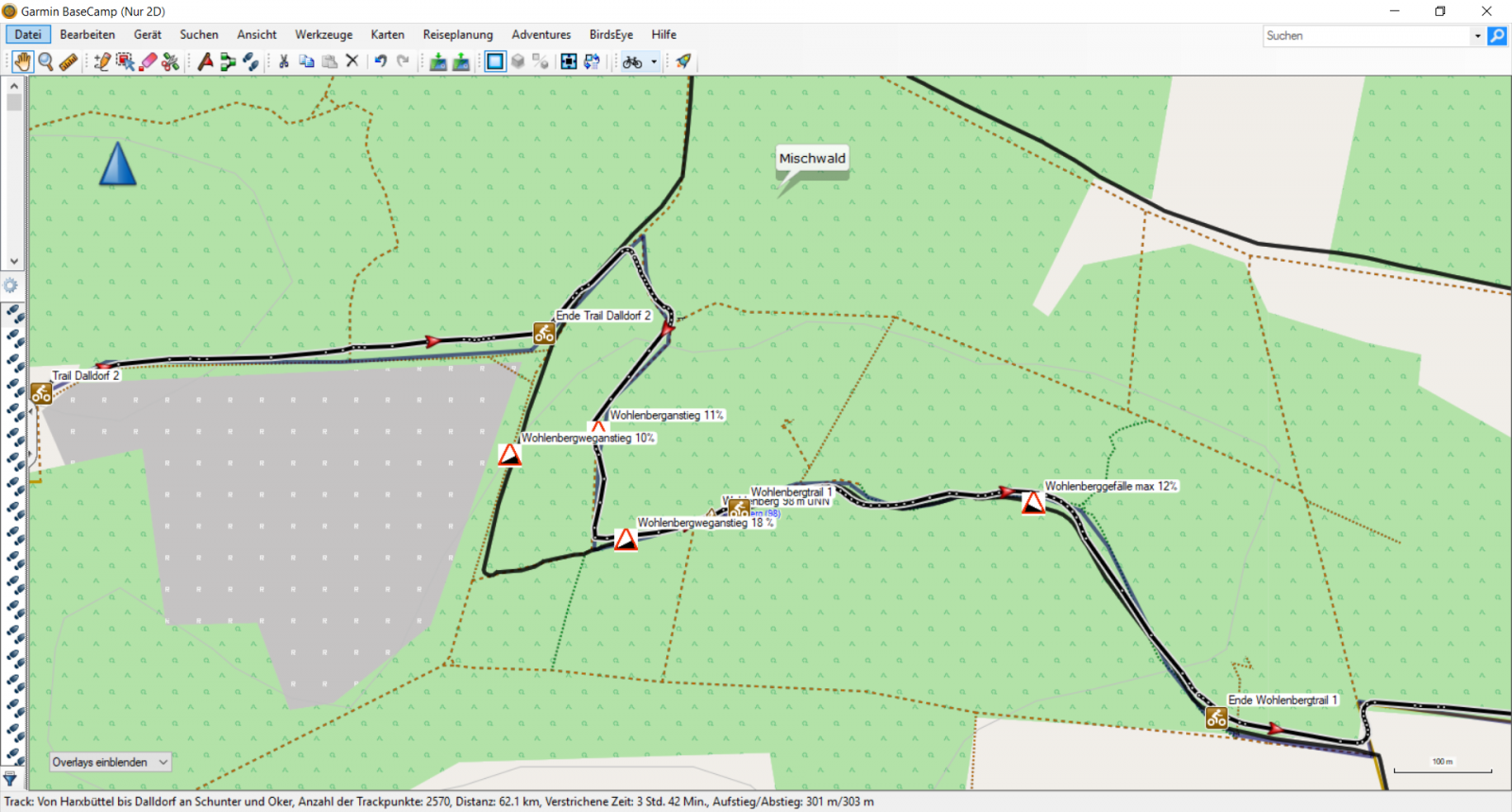Image resolution: width=1512 pixels, height=812 pixels.
Task: Open the Suchen menu
Action: pyautogui.click(x=199, y=35)
